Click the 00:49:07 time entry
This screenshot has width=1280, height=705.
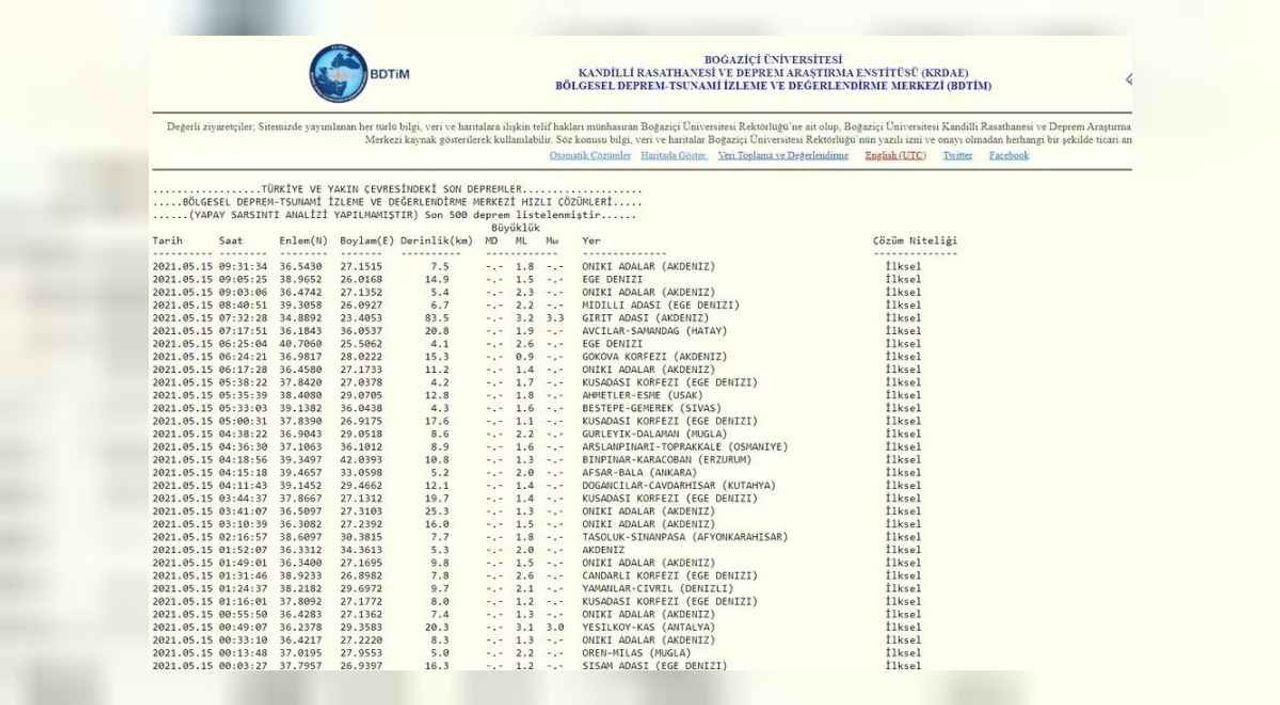(x=243, y=627)
